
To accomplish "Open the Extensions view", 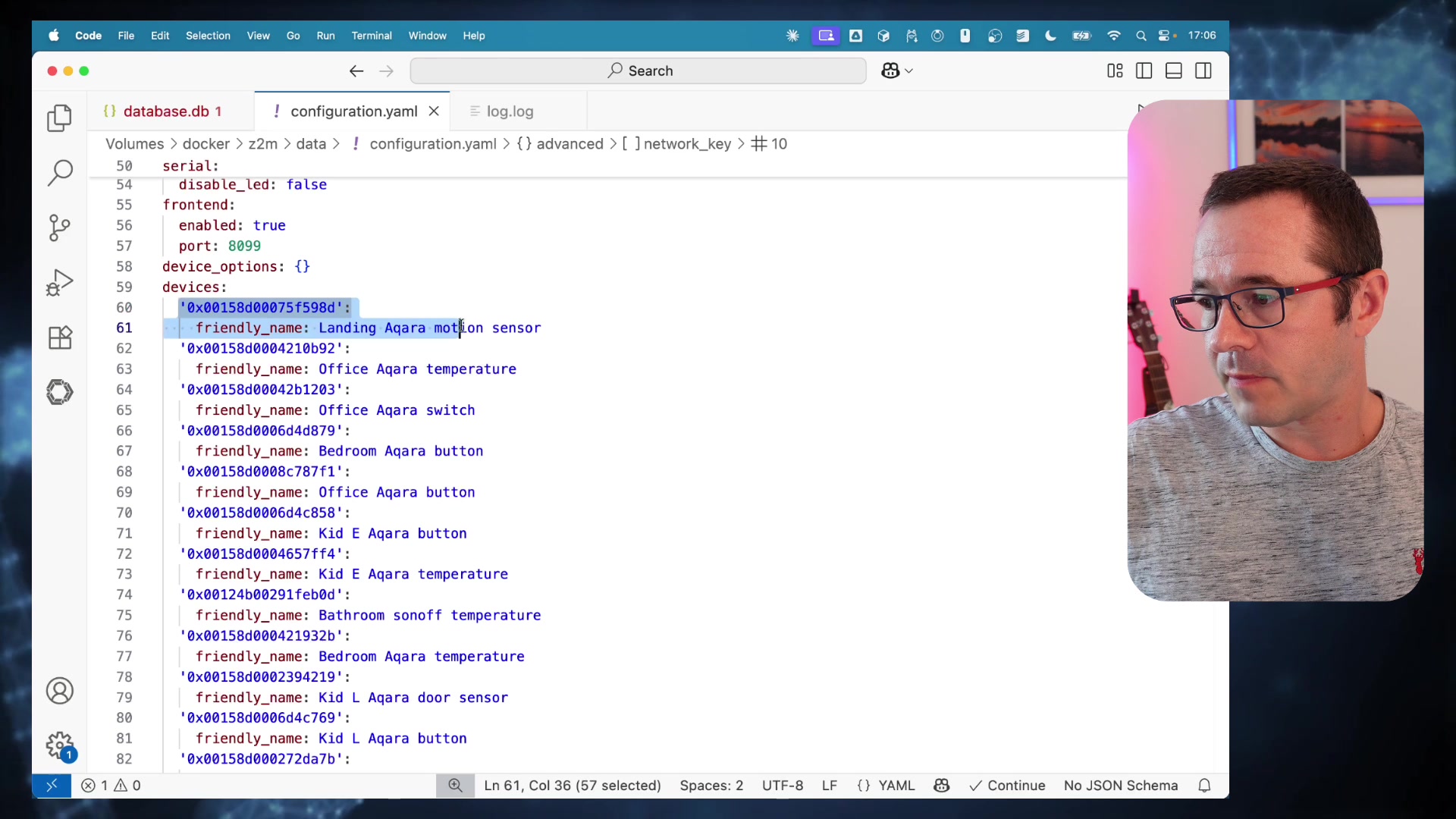I will click(x=59, y=337).
